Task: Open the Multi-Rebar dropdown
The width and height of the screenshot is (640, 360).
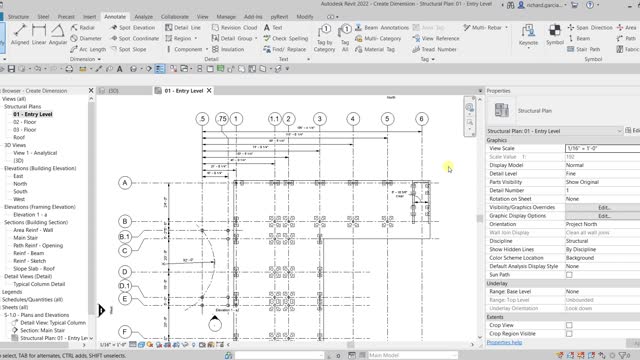Action: click(x=507, y=27)
